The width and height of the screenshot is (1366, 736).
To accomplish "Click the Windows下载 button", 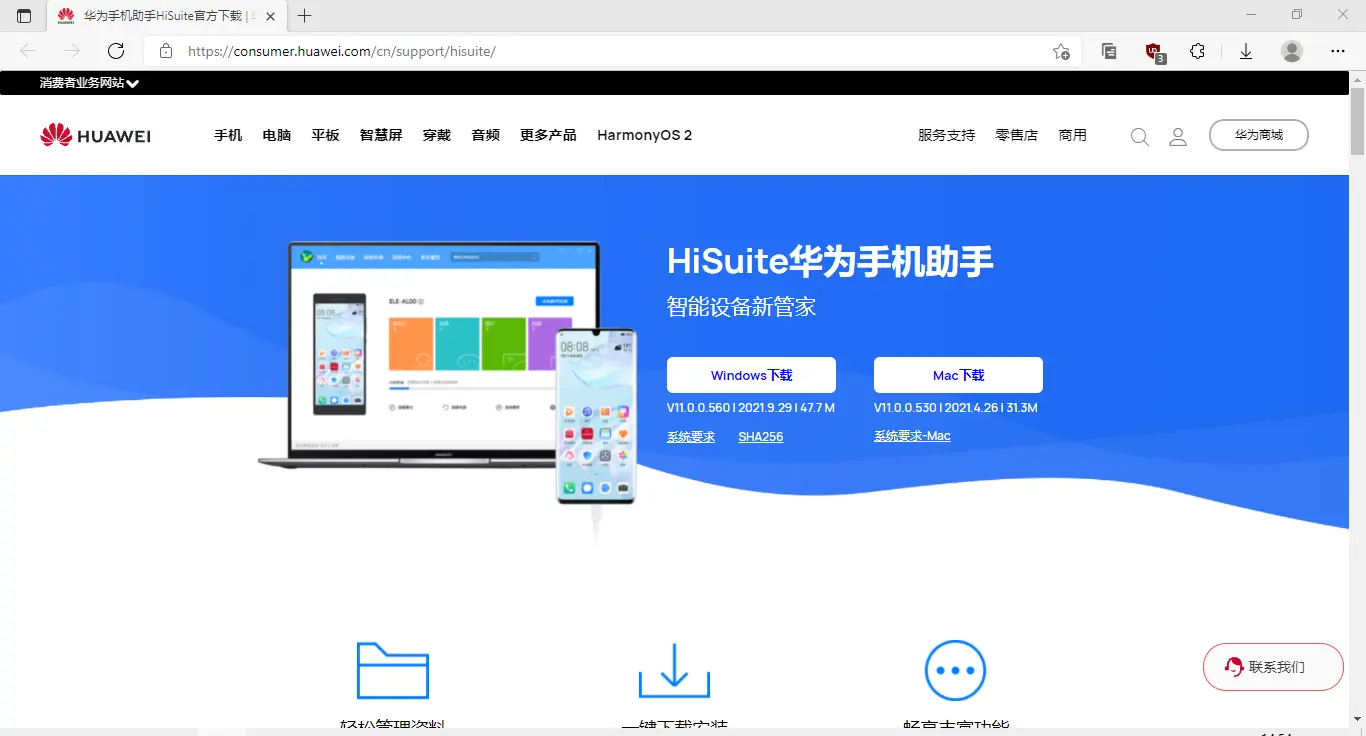I will [x=751, y=374].
